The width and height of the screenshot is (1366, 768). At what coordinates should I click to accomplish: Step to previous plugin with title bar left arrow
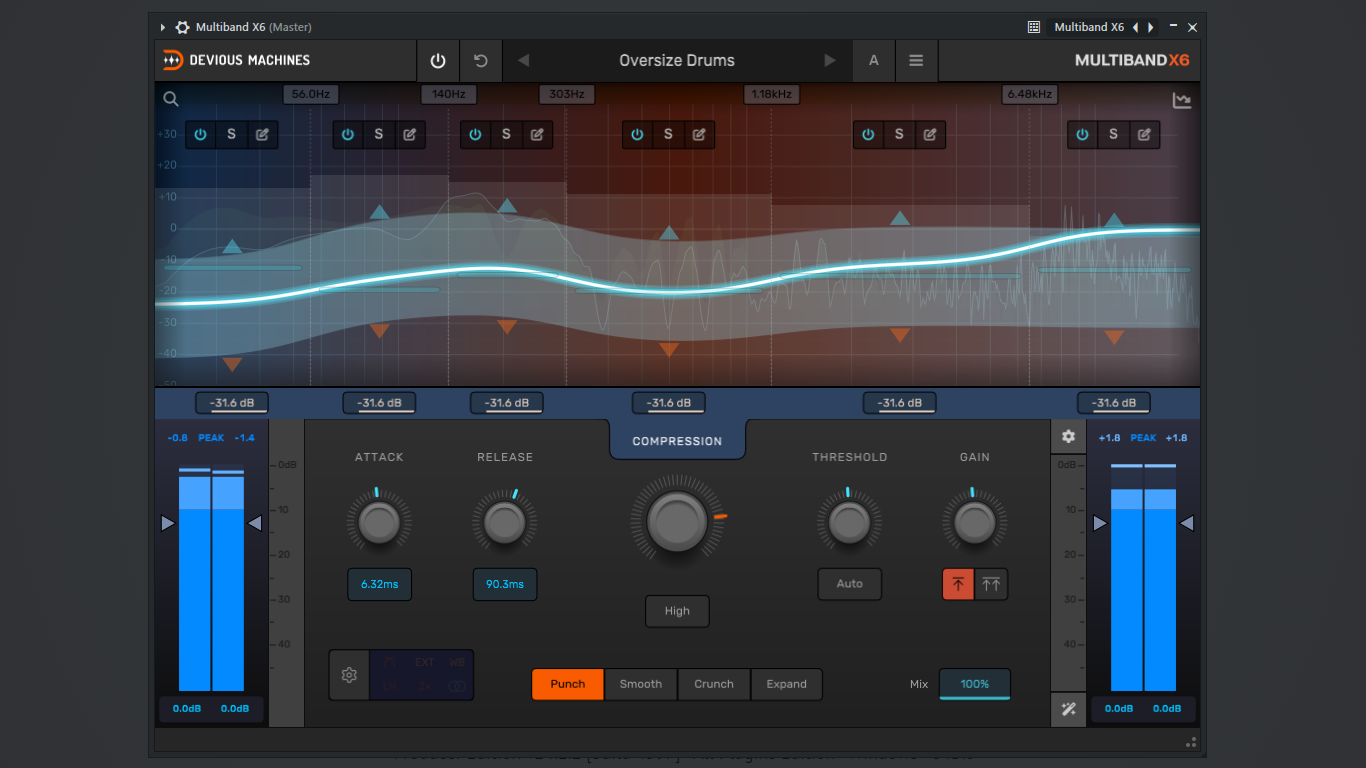1136,27
